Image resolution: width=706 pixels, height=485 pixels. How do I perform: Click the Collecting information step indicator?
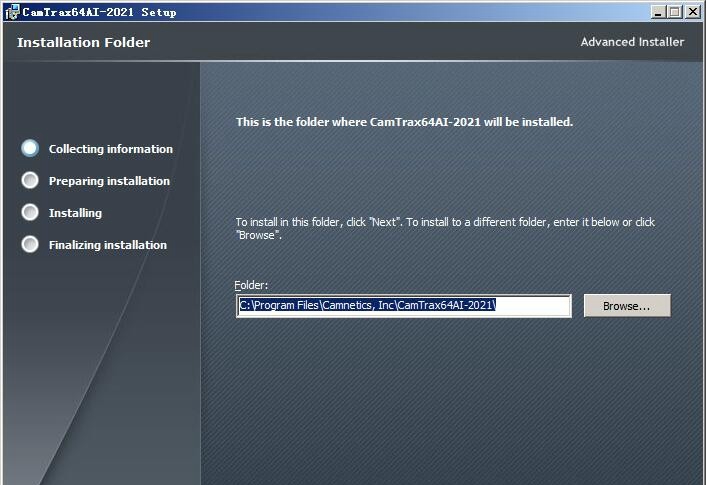point(30,148)
